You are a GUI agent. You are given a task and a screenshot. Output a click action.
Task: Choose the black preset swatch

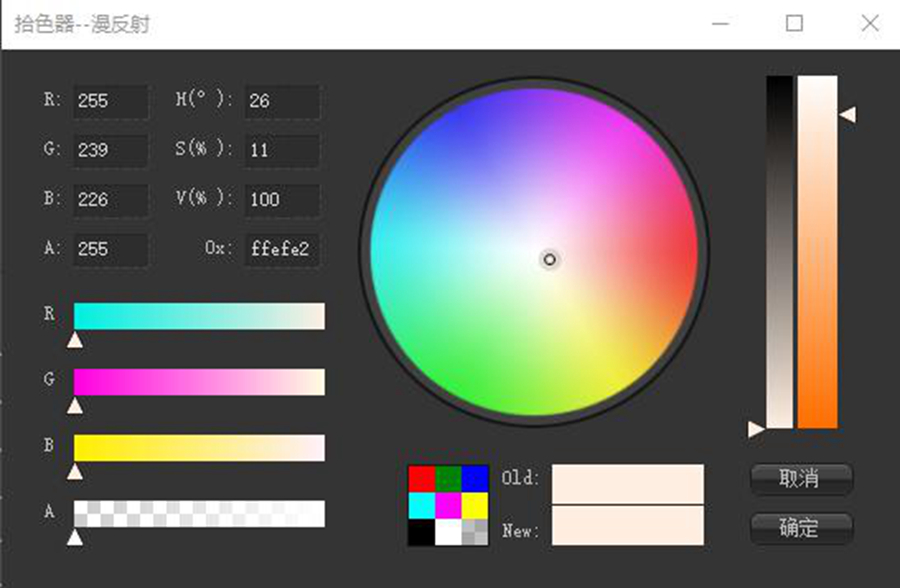422,532
